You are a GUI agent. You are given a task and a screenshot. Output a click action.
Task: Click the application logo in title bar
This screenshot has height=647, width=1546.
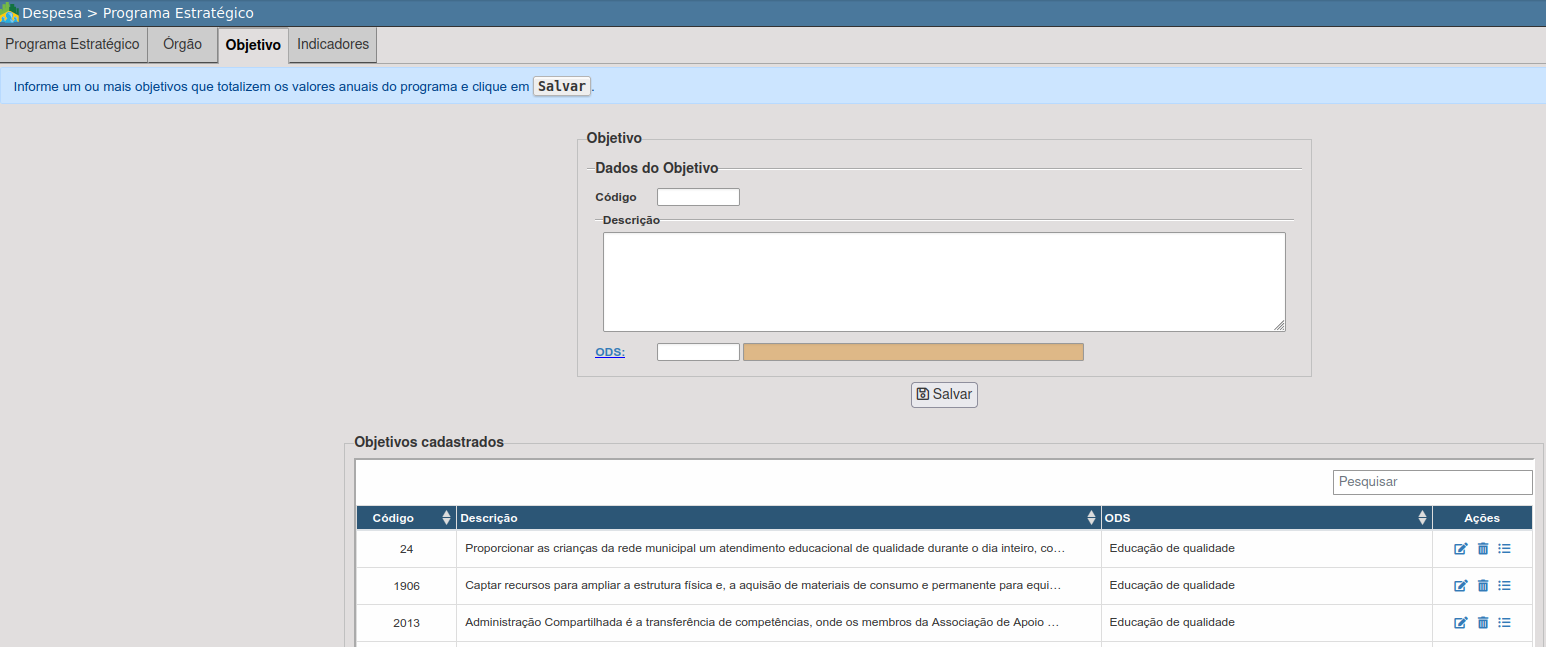[x=10, y=13]
